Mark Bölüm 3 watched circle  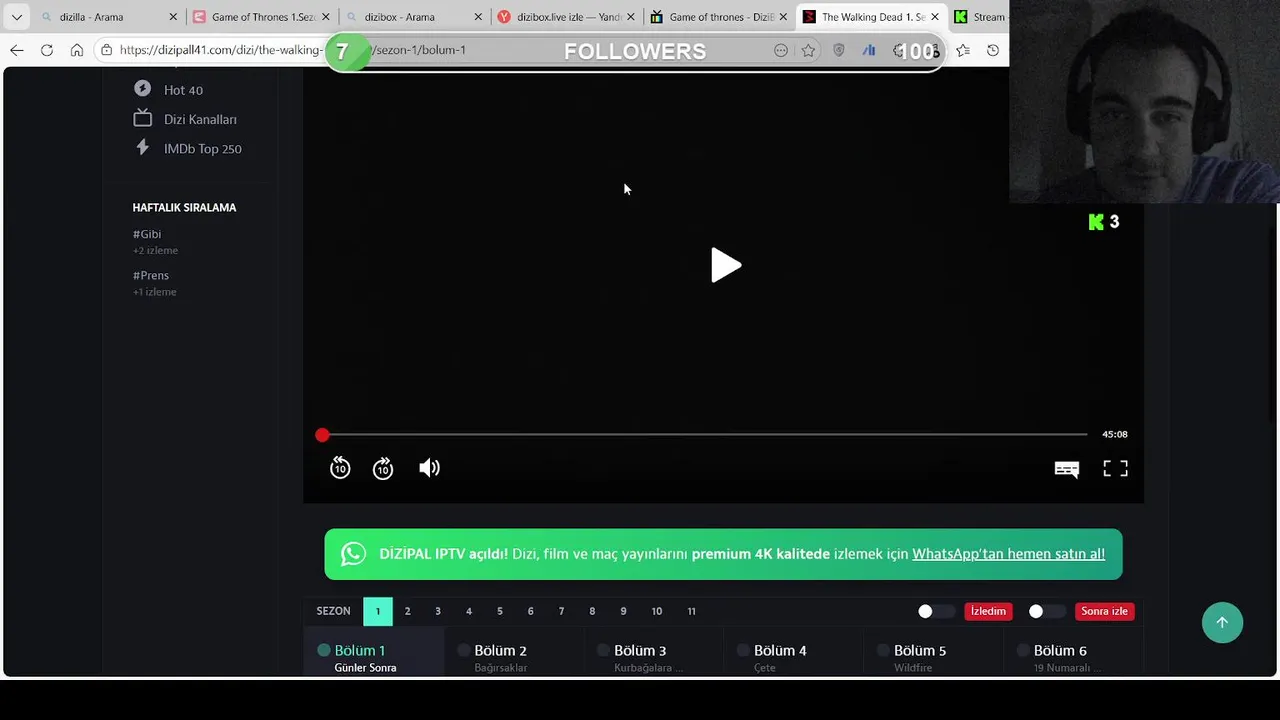[603, 650]
